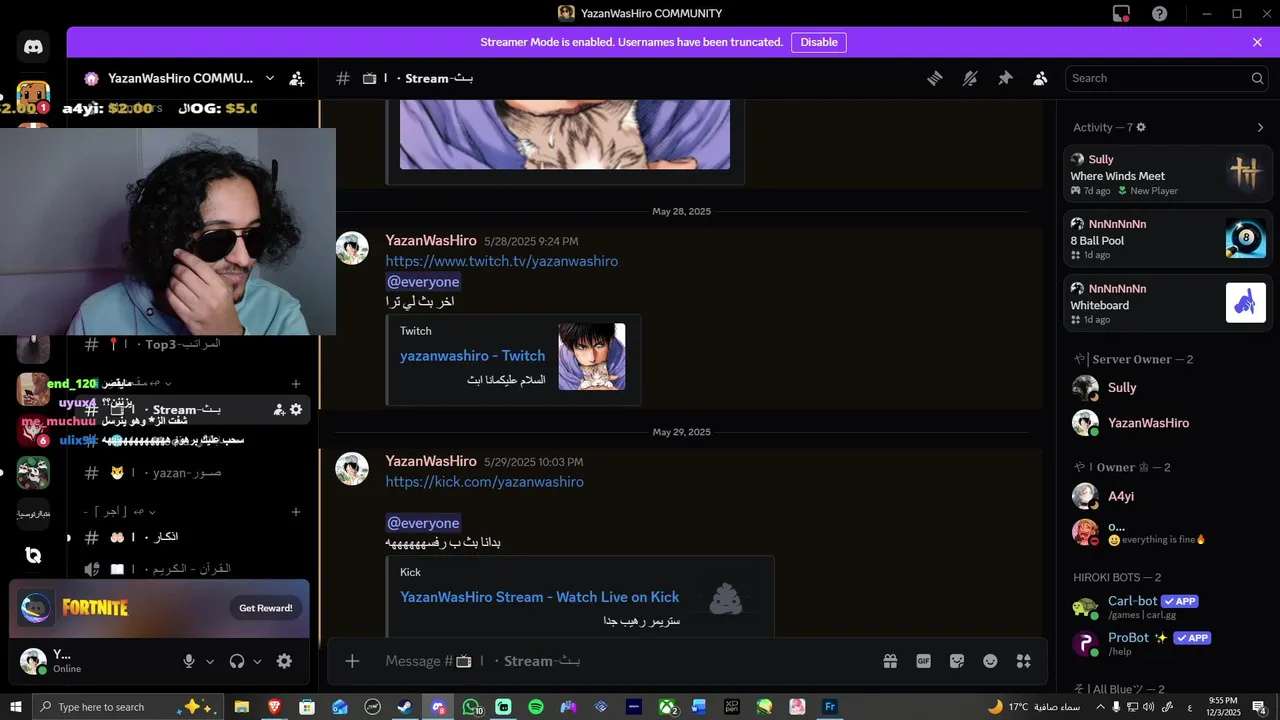The image size is (1280, 720).
Task: Open the Threads icon in channel header
Action: pyautogui.click(x=935, y=78)
